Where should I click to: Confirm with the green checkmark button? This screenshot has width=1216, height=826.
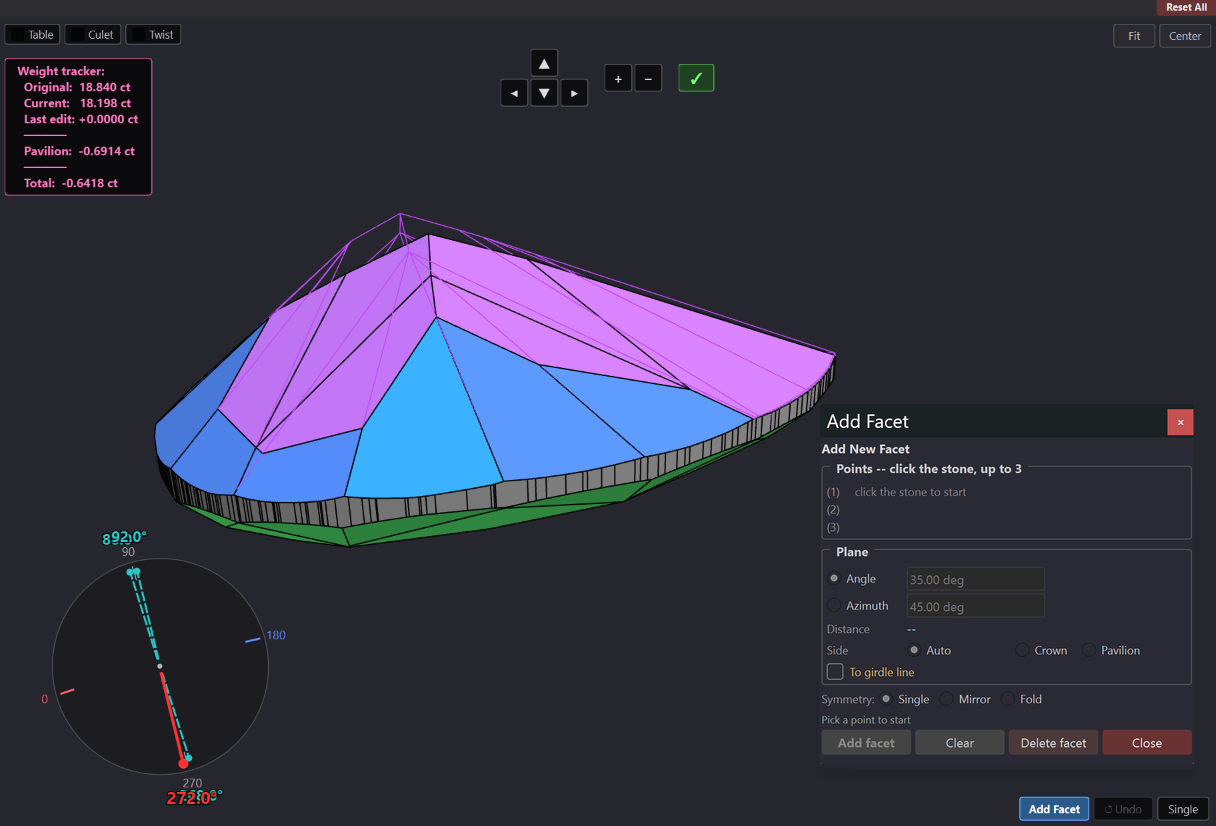click(x=696, y=78)
